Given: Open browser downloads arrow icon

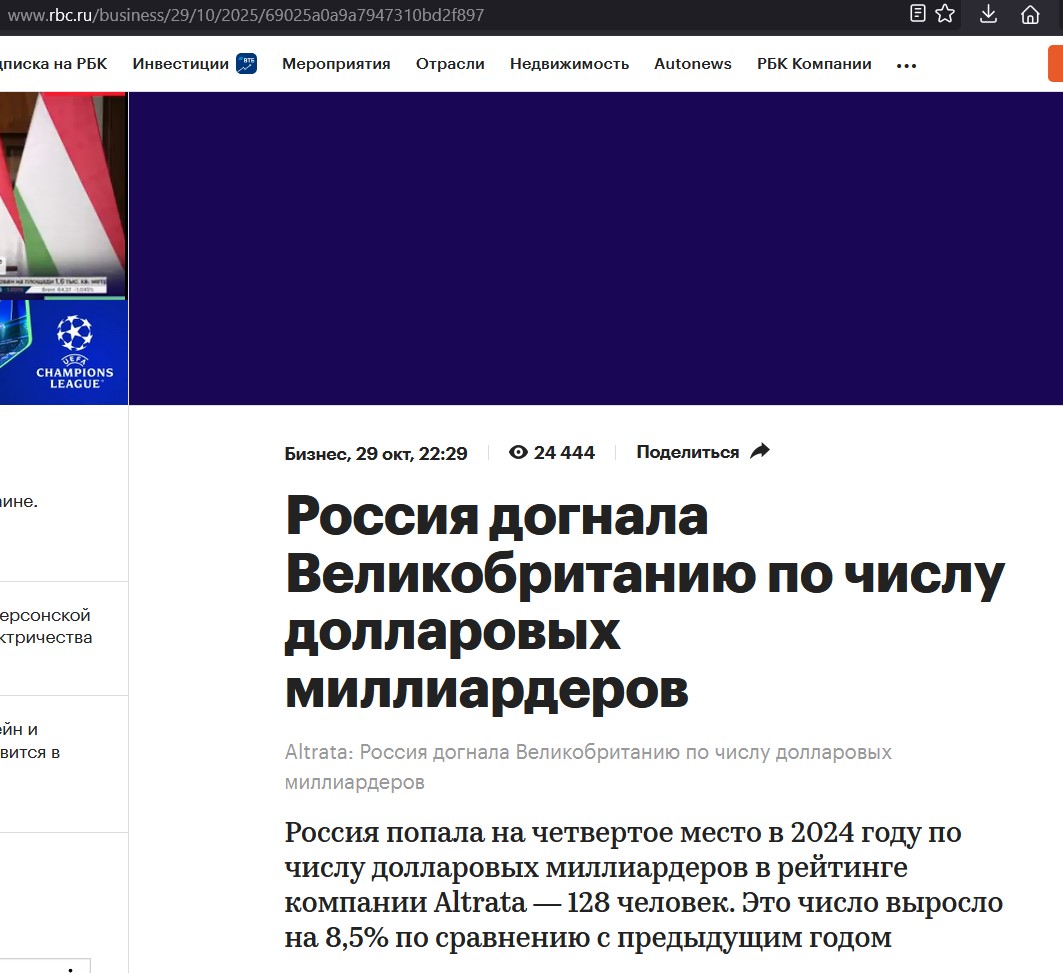Looking at the screenshot, I should [x=988, y=14].
